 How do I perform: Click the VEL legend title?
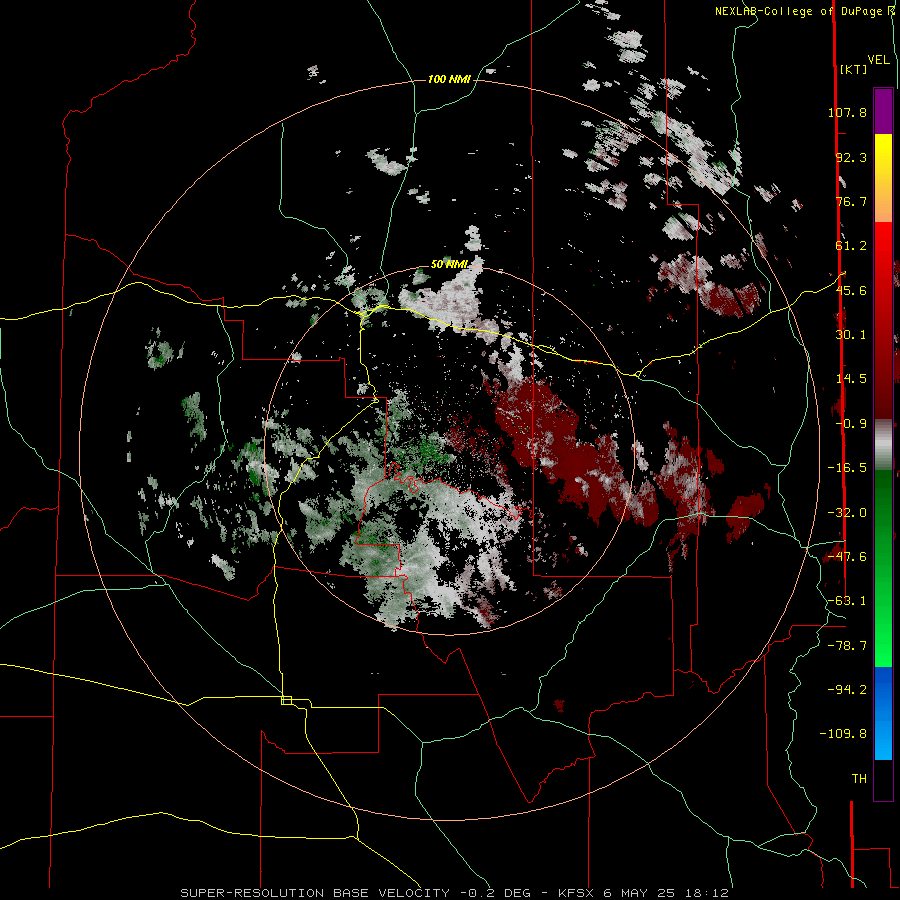(878, 60)
